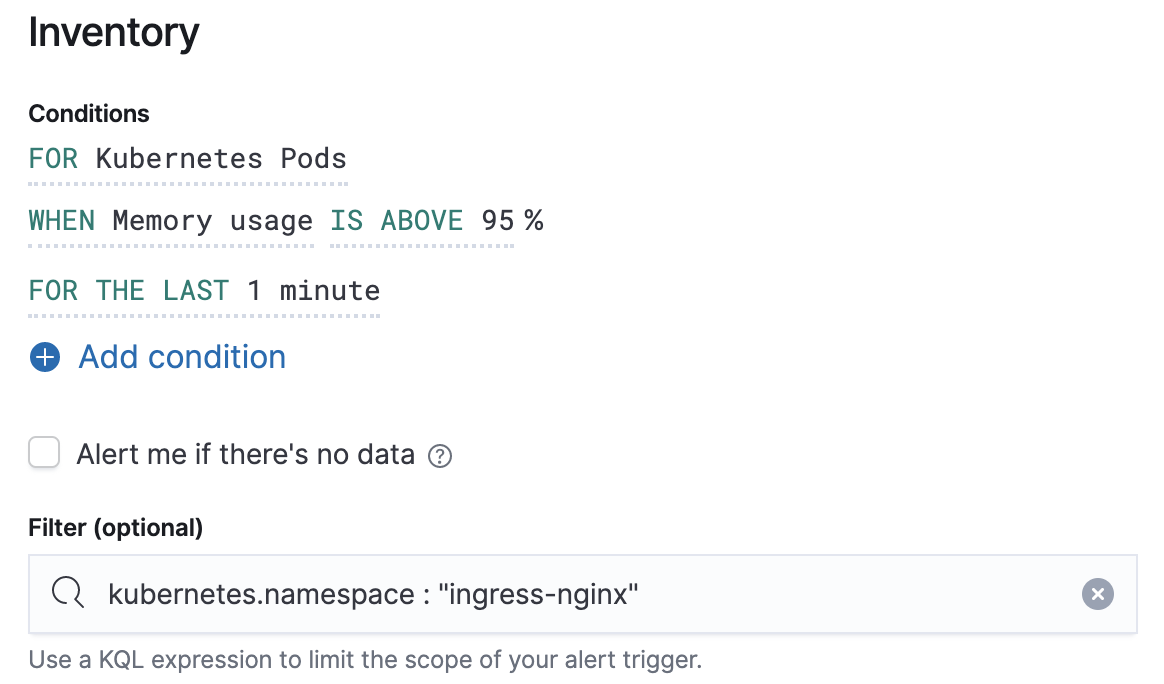Click the 1 minute duration value
The width and height of the screenshot is (1164, 684).
tap(314, 291)
